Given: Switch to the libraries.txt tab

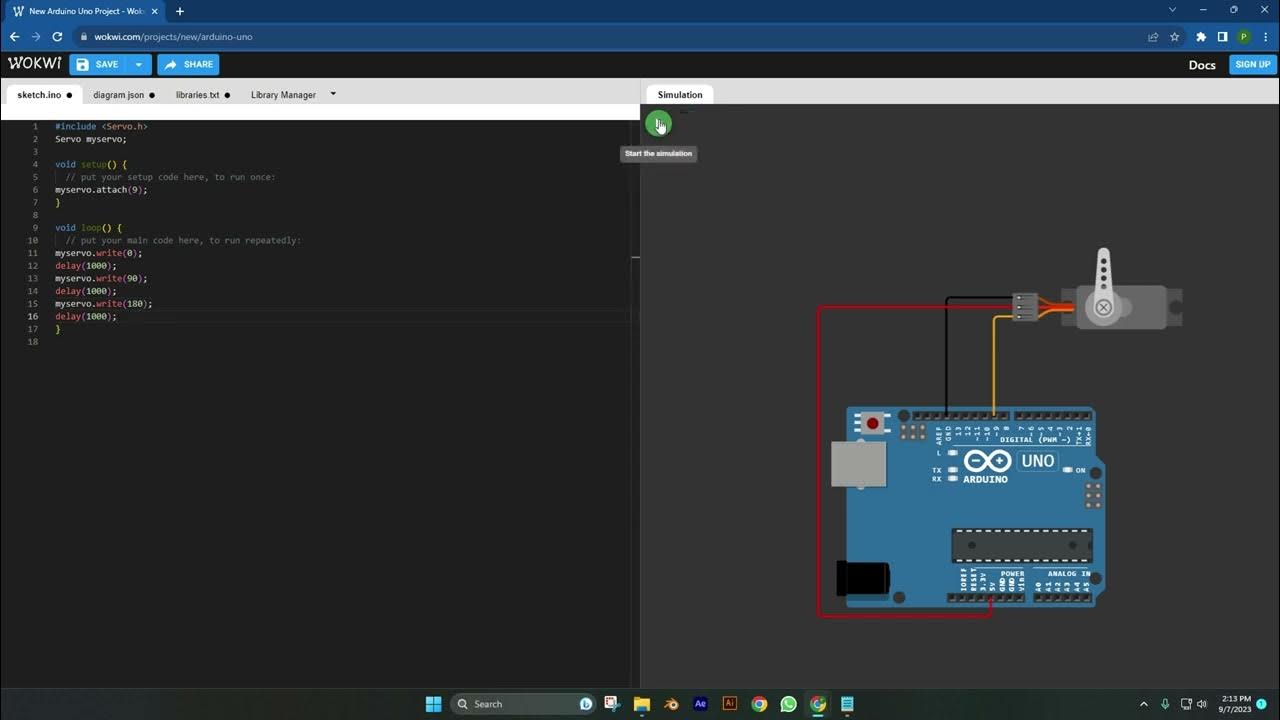Looking at the screenshot, I should click(202, 95).
